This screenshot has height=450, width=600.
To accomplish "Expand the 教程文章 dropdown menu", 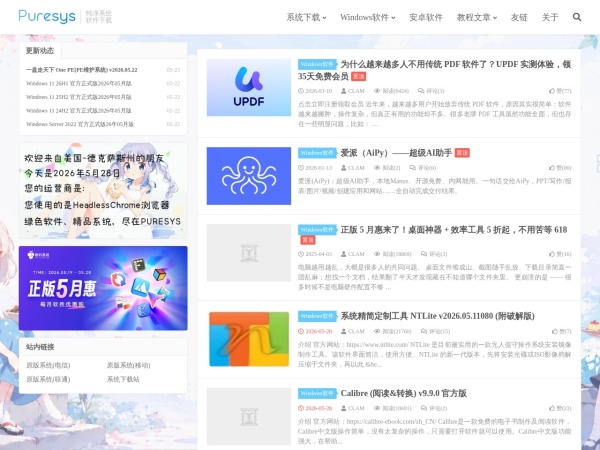I will coord(477,17).
